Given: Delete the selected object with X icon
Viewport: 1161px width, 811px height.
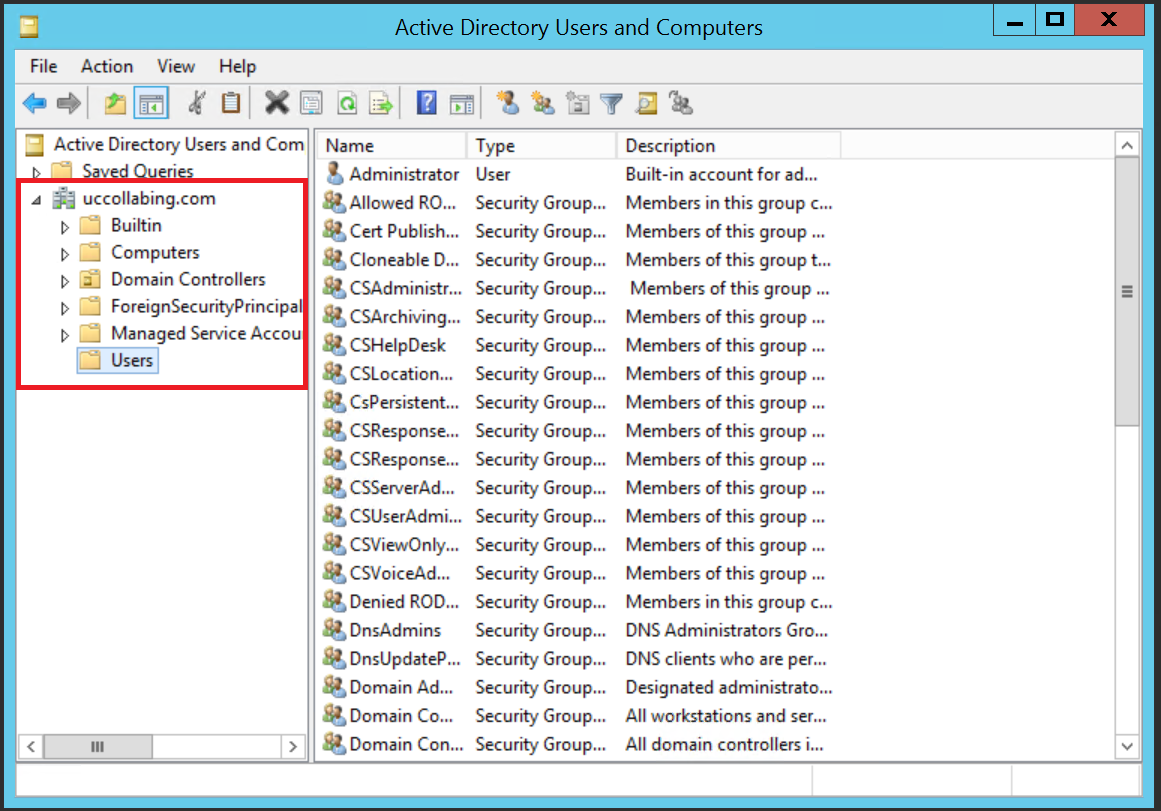Looking at the screenshot, I should click(x=277, y=103).
